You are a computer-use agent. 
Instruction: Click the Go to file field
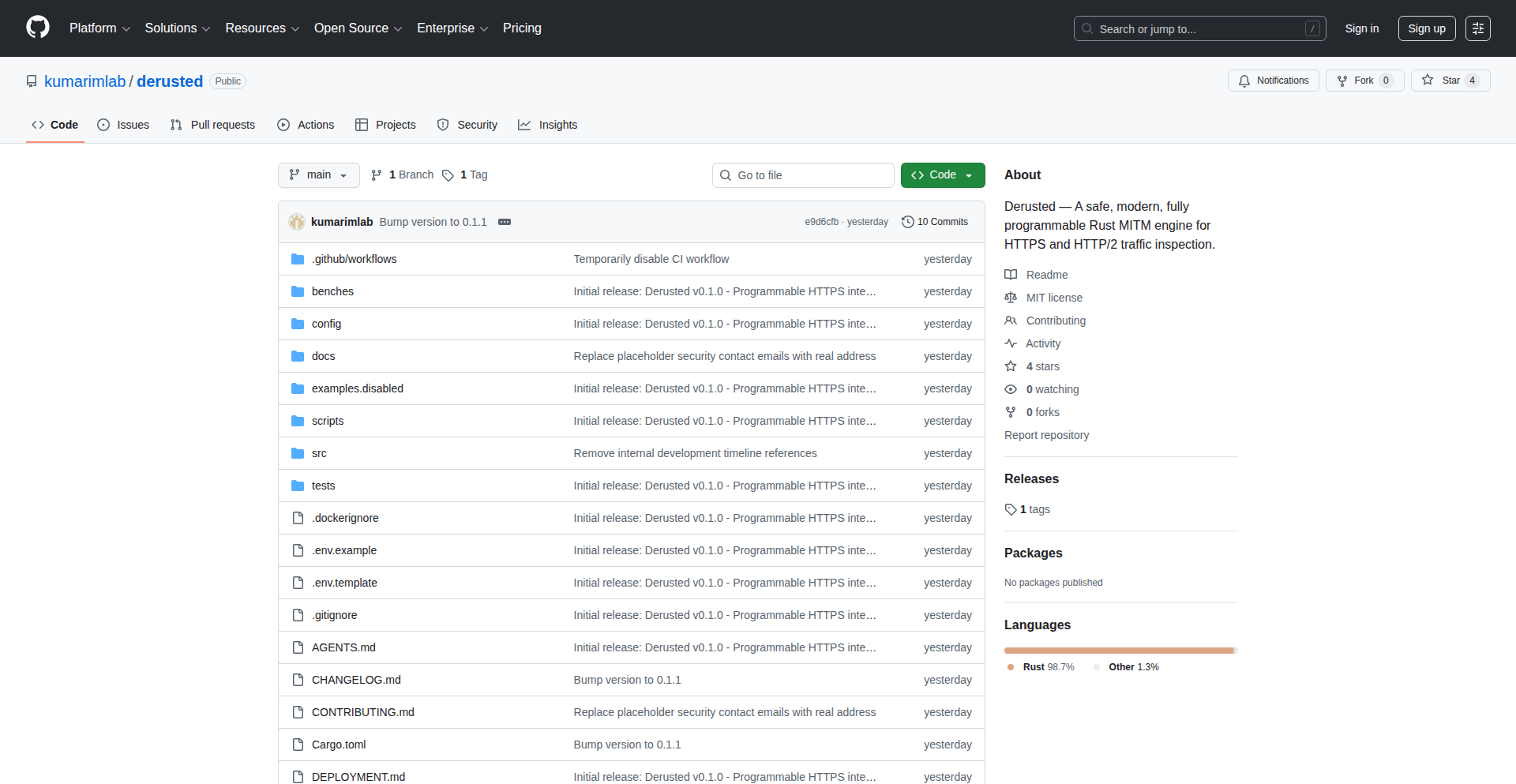pos(803,174)
